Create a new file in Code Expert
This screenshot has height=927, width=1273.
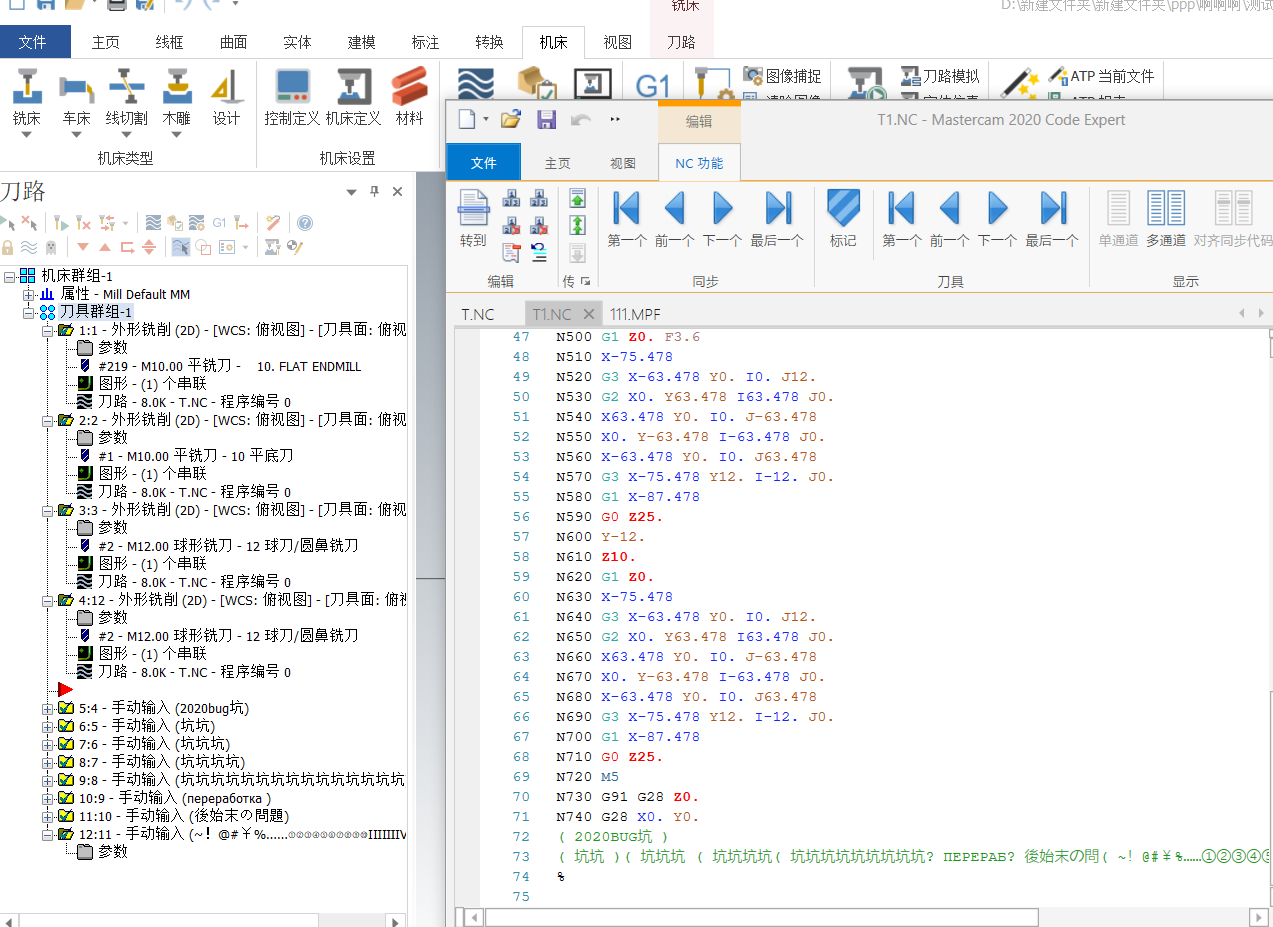468,119
